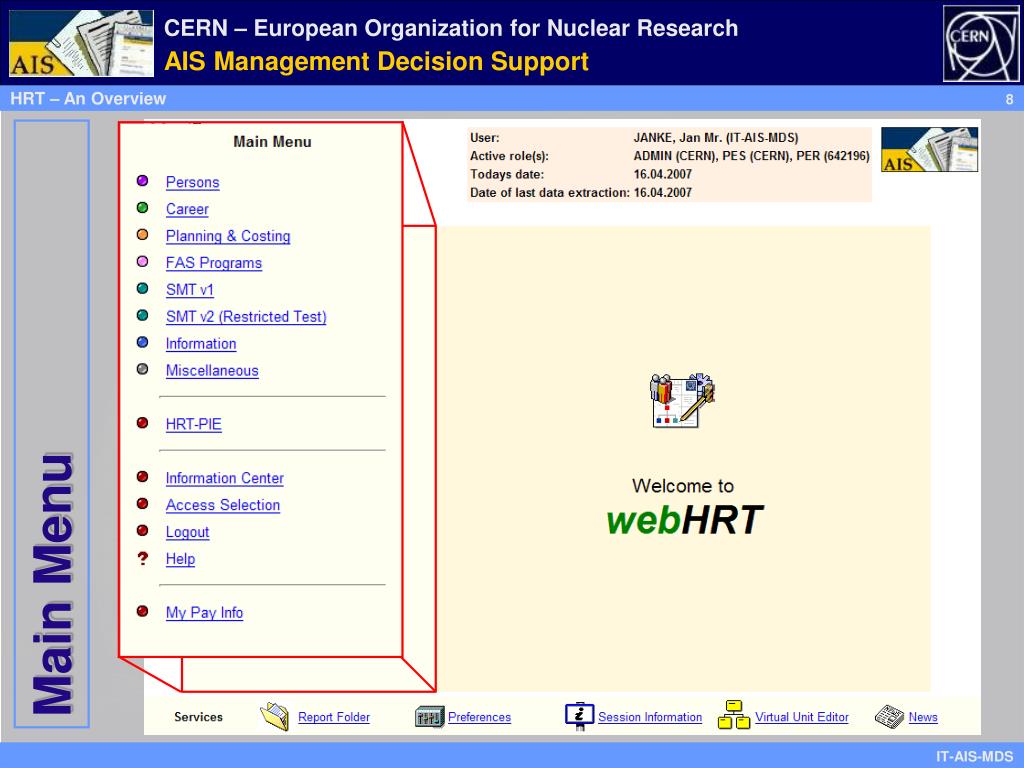This screenshot has width=1024, height=768.
Task: Click the Main Menu heading text
Action: point(272,142)
